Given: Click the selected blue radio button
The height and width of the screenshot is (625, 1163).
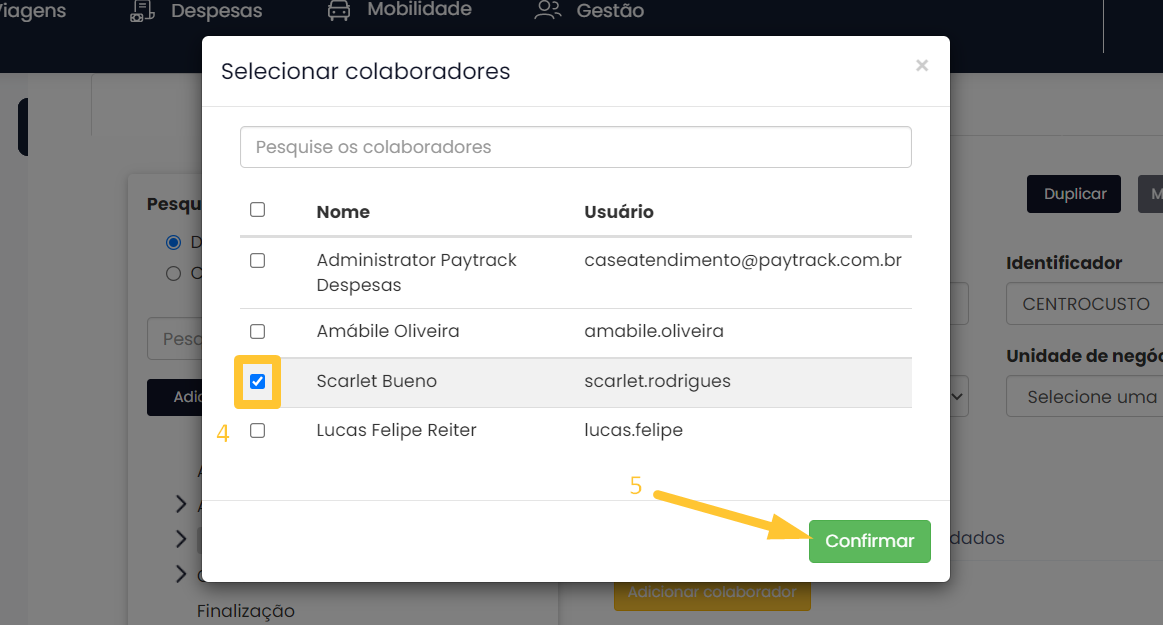Looking at the screenshot, I should [x=174, y=242].
